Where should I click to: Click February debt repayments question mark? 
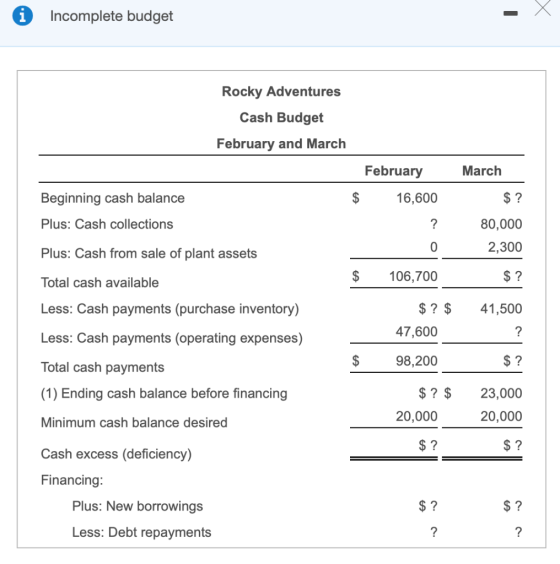click(434, 532)
